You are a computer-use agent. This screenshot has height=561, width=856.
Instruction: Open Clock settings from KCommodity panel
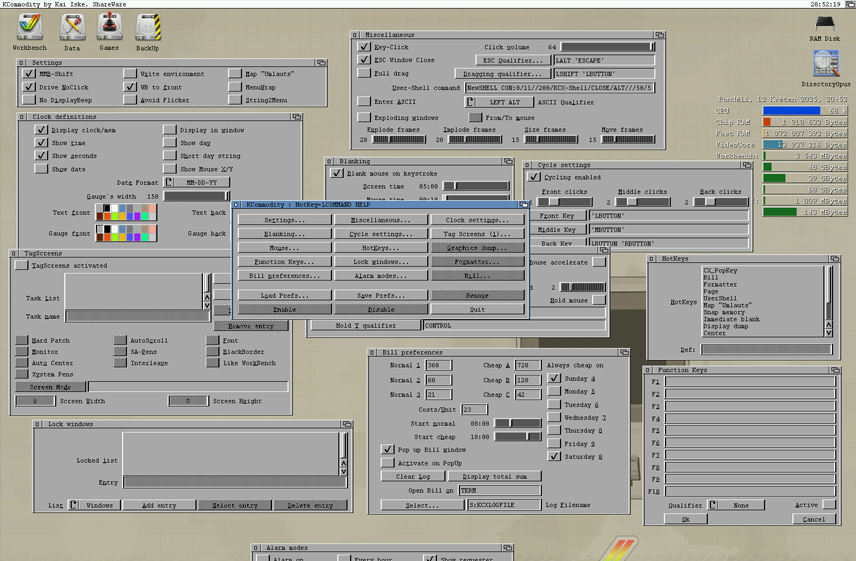pyautogui.click(x=477, y=220)
